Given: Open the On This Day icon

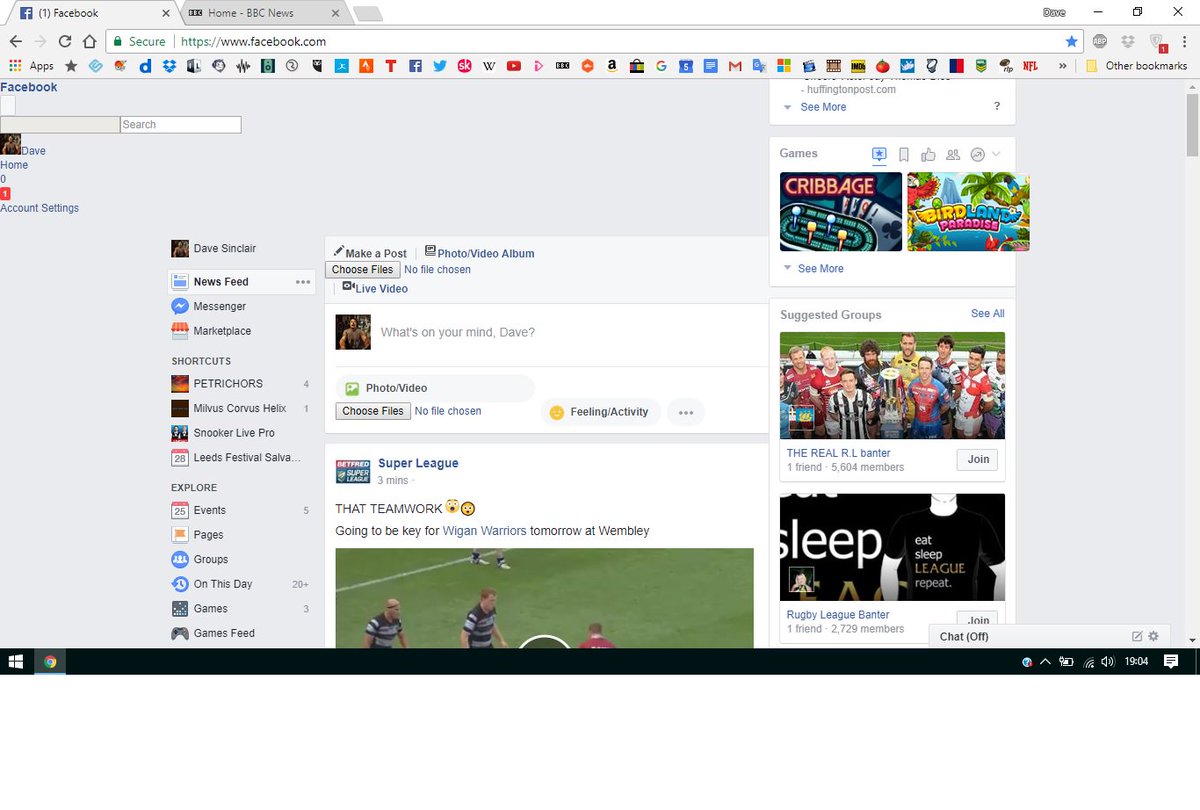Looking at the screenshot, I should pyautogui.click(x=180, y=584).
